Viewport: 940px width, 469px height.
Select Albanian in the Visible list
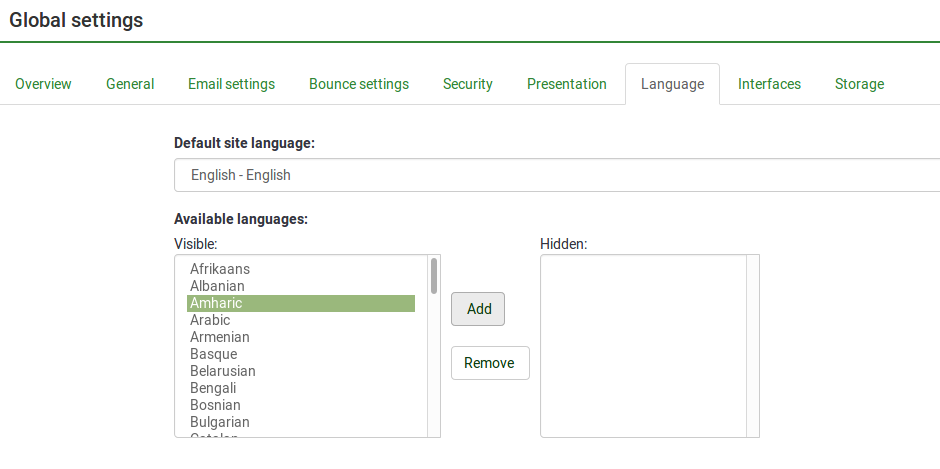point(217,286)
